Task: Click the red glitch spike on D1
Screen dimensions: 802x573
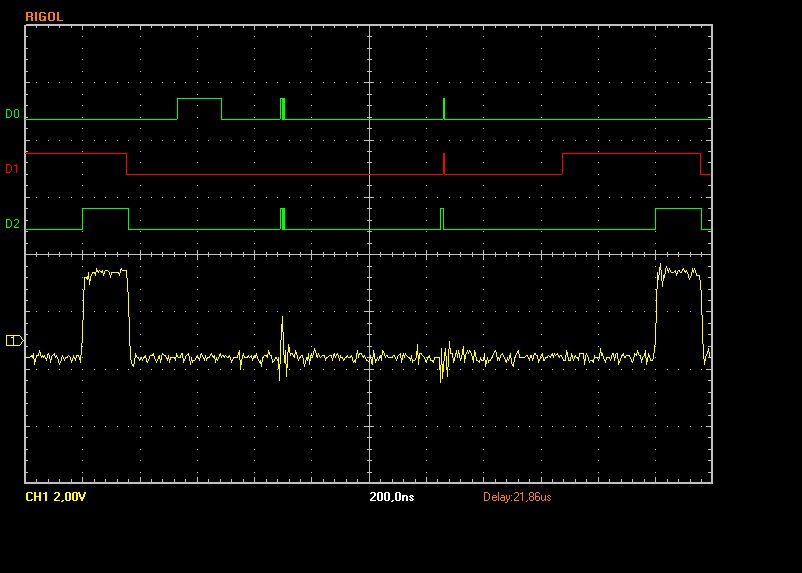Action: coord(444,164)
